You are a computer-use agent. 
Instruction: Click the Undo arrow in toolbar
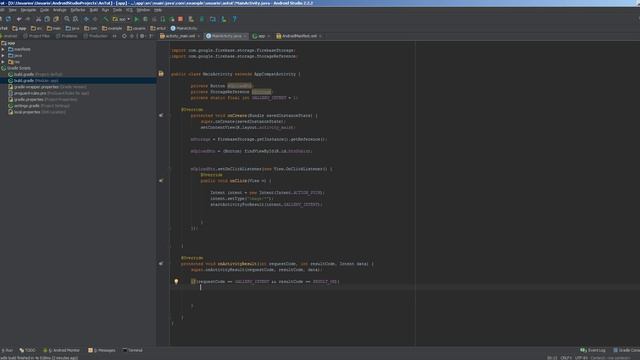point(19,19)
